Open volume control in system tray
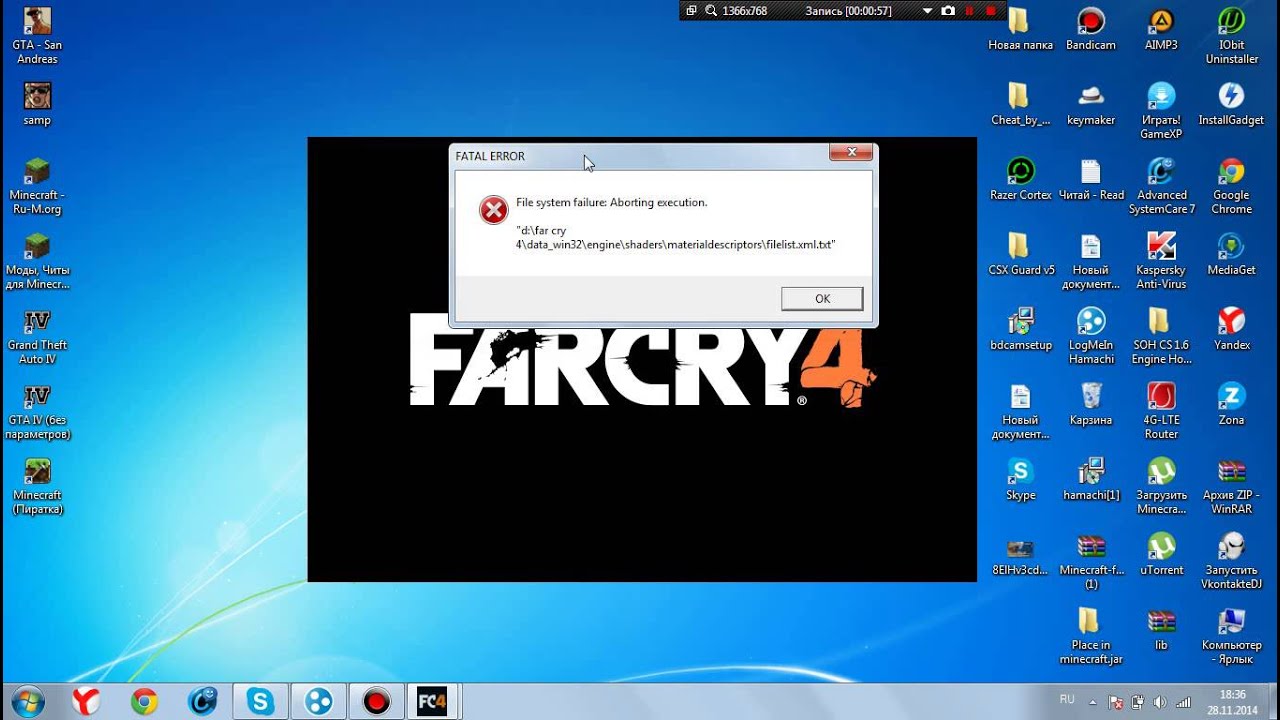This screenshot has width=1280, height=720. [x=1160, y=702]
